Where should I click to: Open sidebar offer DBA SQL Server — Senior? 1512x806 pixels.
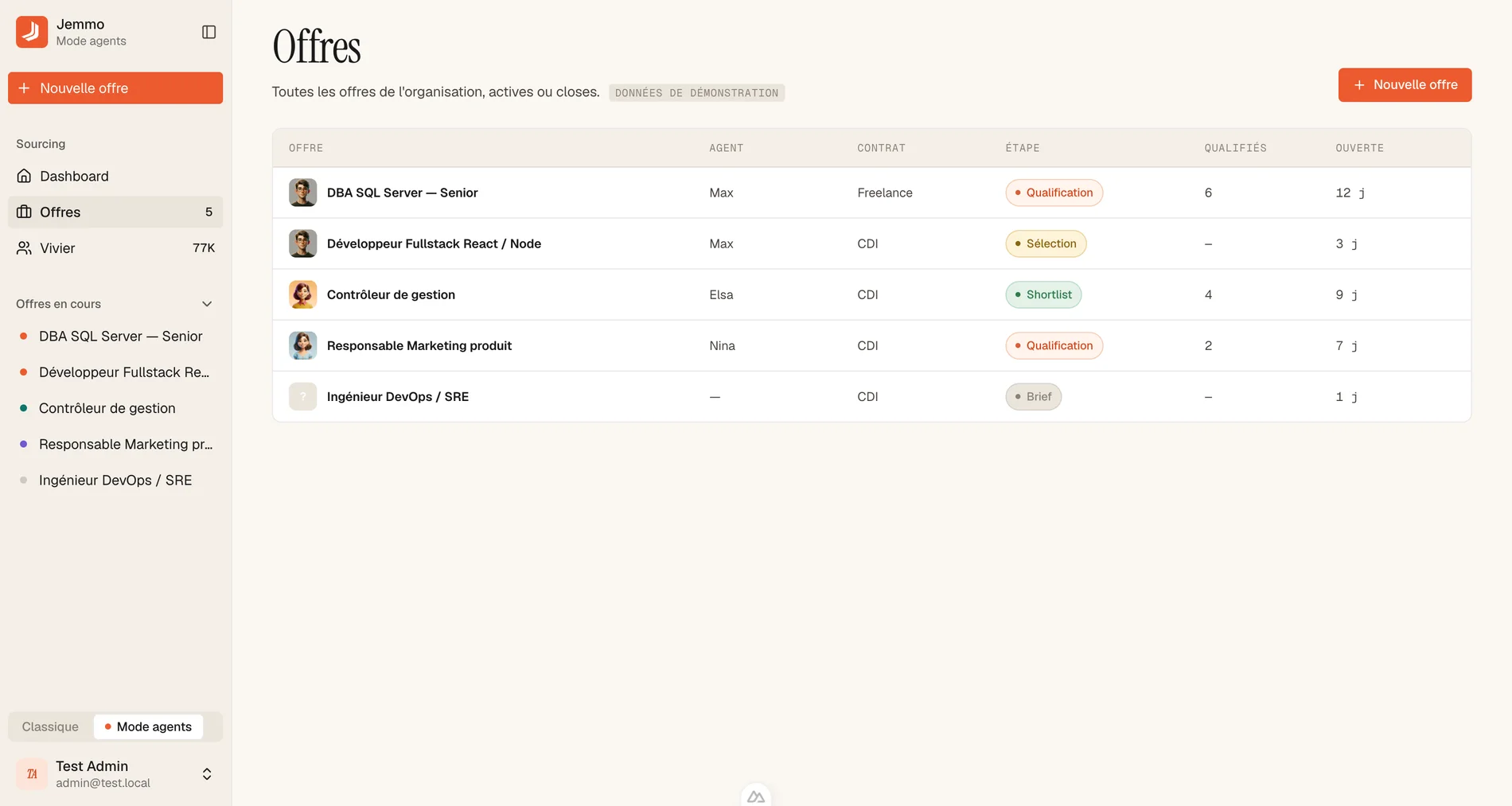click(x=115, y=336)
